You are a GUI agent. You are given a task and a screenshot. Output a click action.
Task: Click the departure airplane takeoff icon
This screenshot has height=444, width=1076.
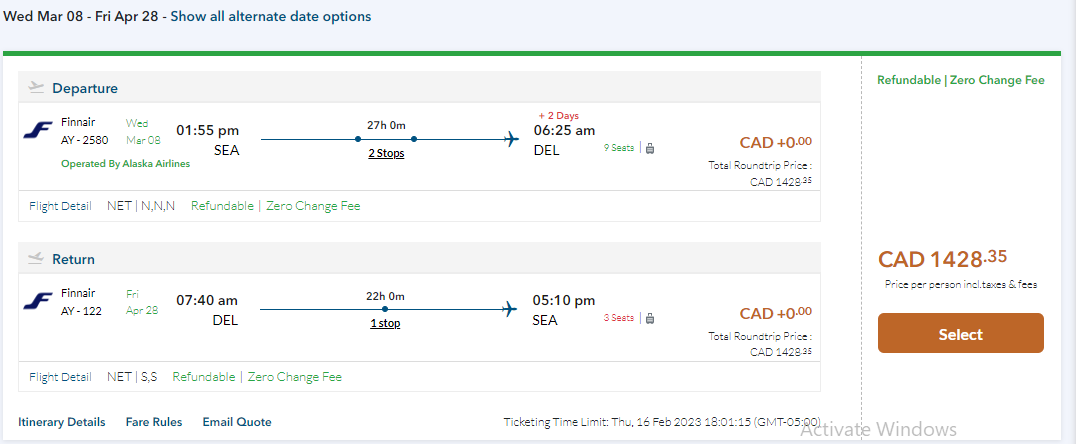click(37, 88)
